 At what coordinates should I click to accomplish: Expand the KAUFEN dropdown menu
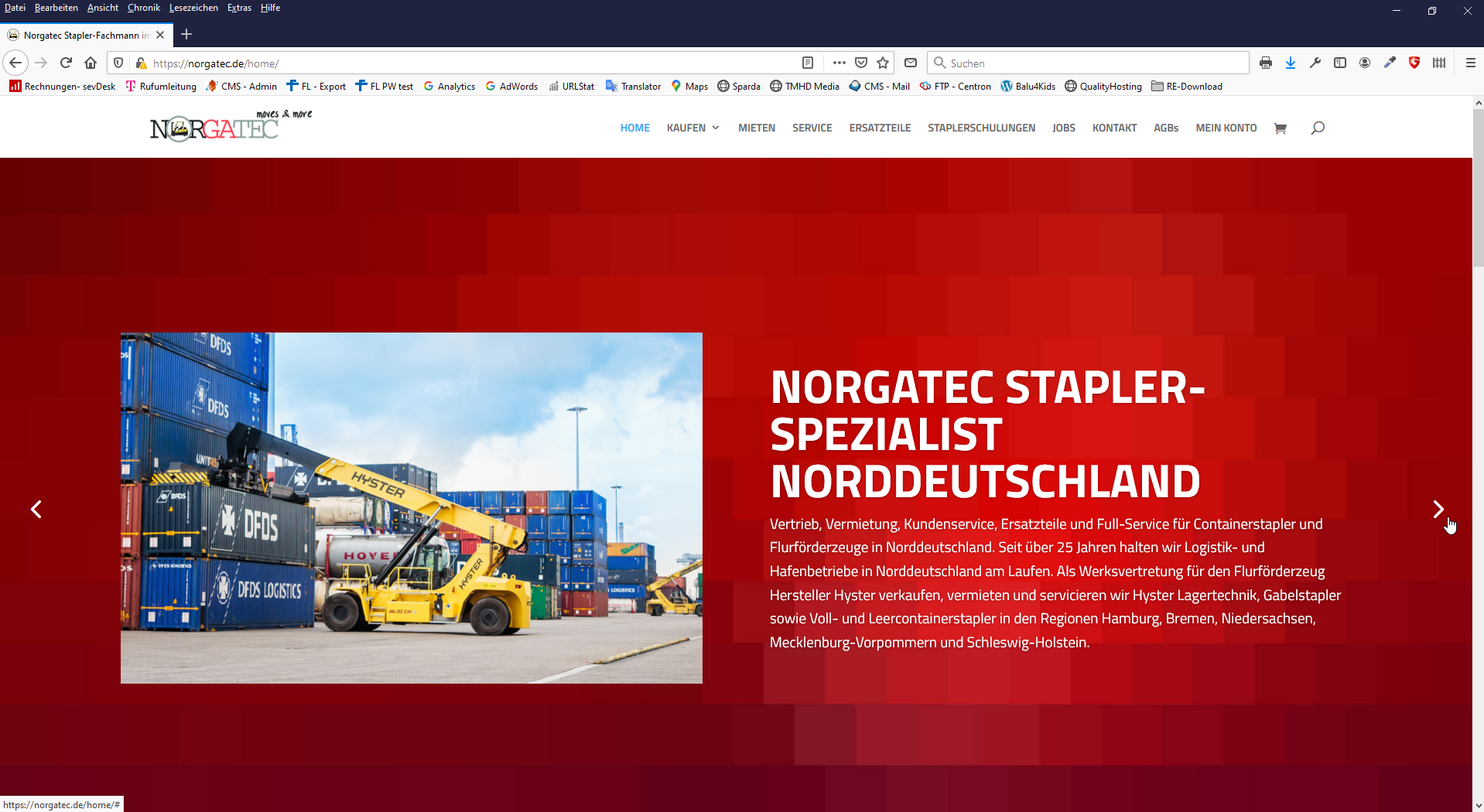(693, 128)
